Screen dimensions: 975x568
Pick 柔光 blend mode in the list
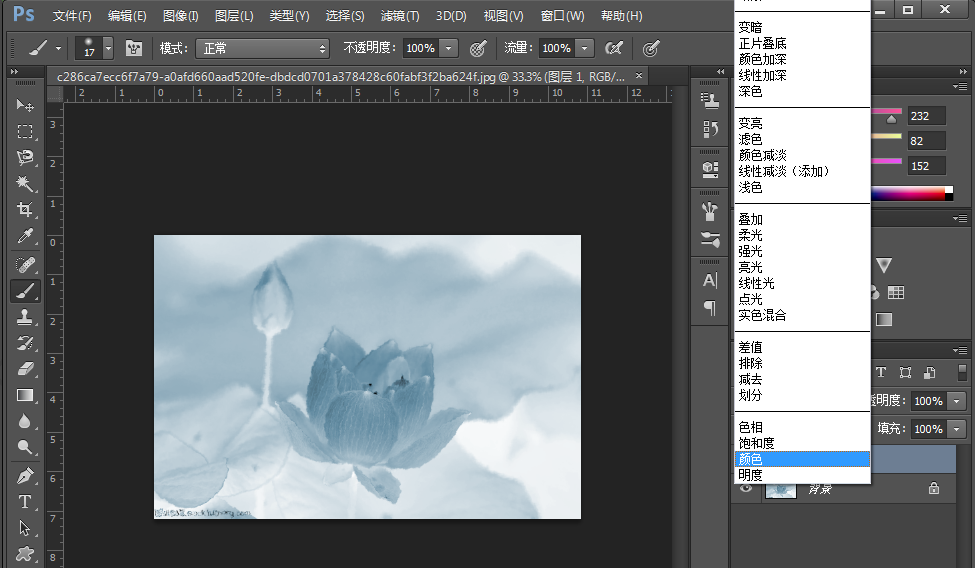[x=750, y=235]
